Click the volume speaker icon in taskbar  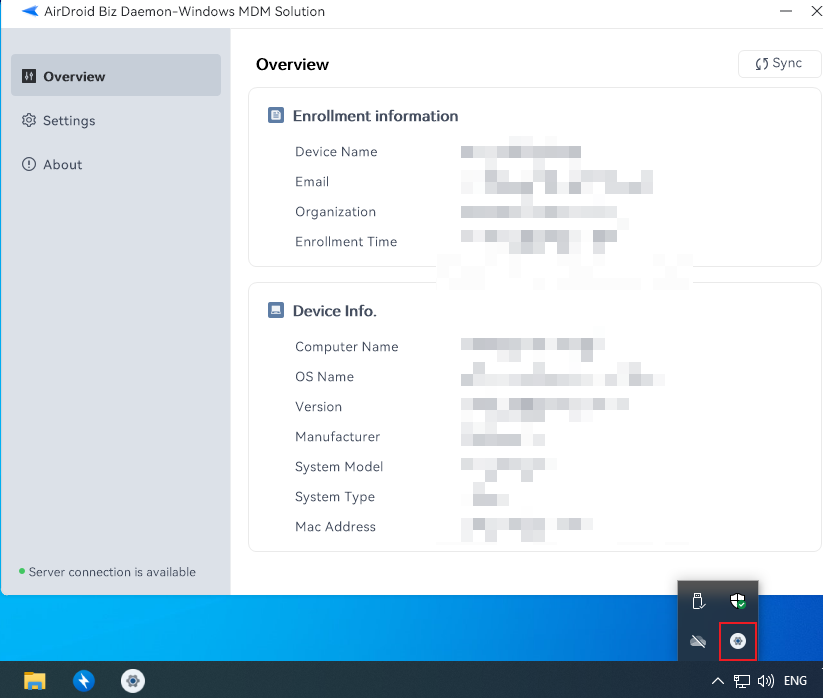[x=766, y=681]
